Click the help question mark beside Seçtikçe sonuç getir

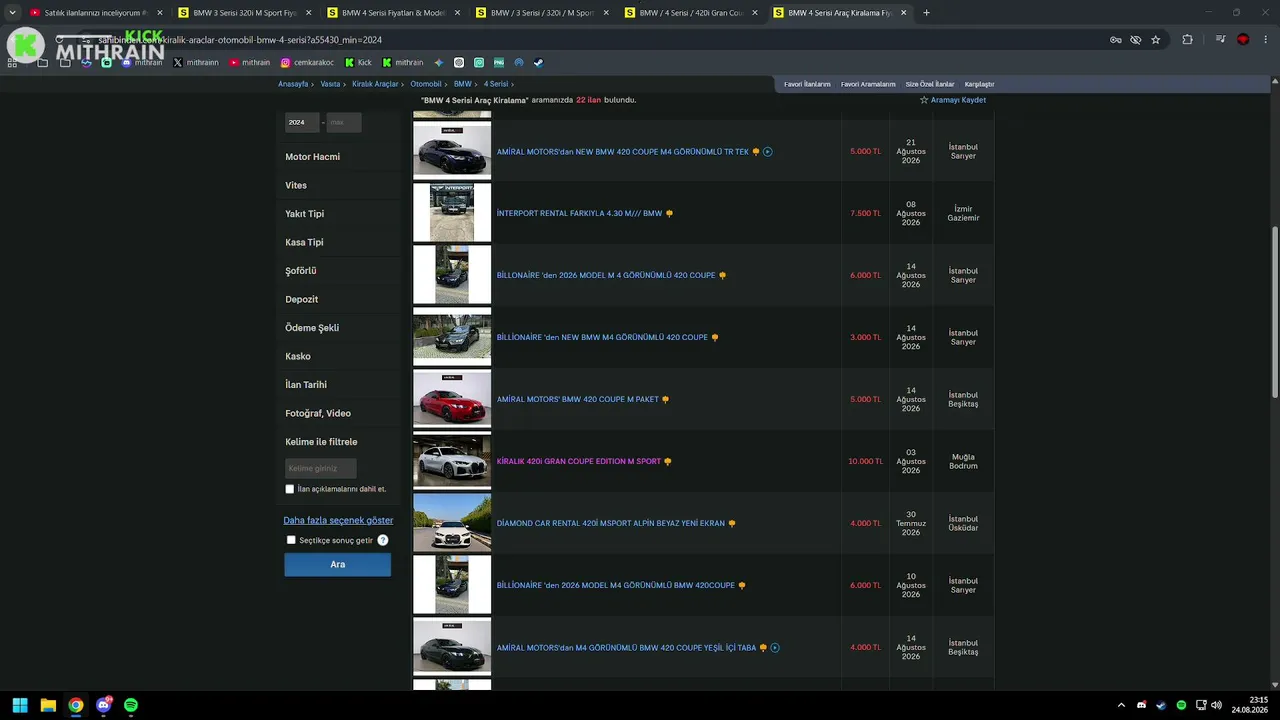coord(383,540)
